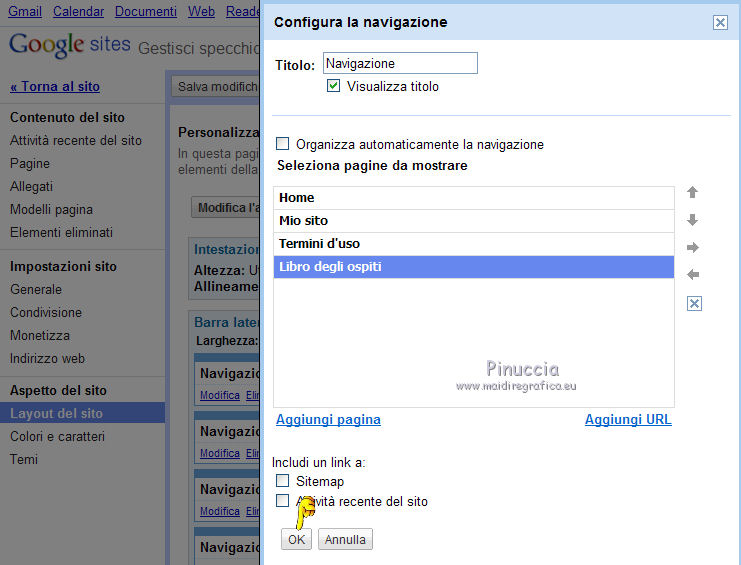Toggle the Visualizza titolo checkbox
Screen dimensions: 741x565
[334, 87]
